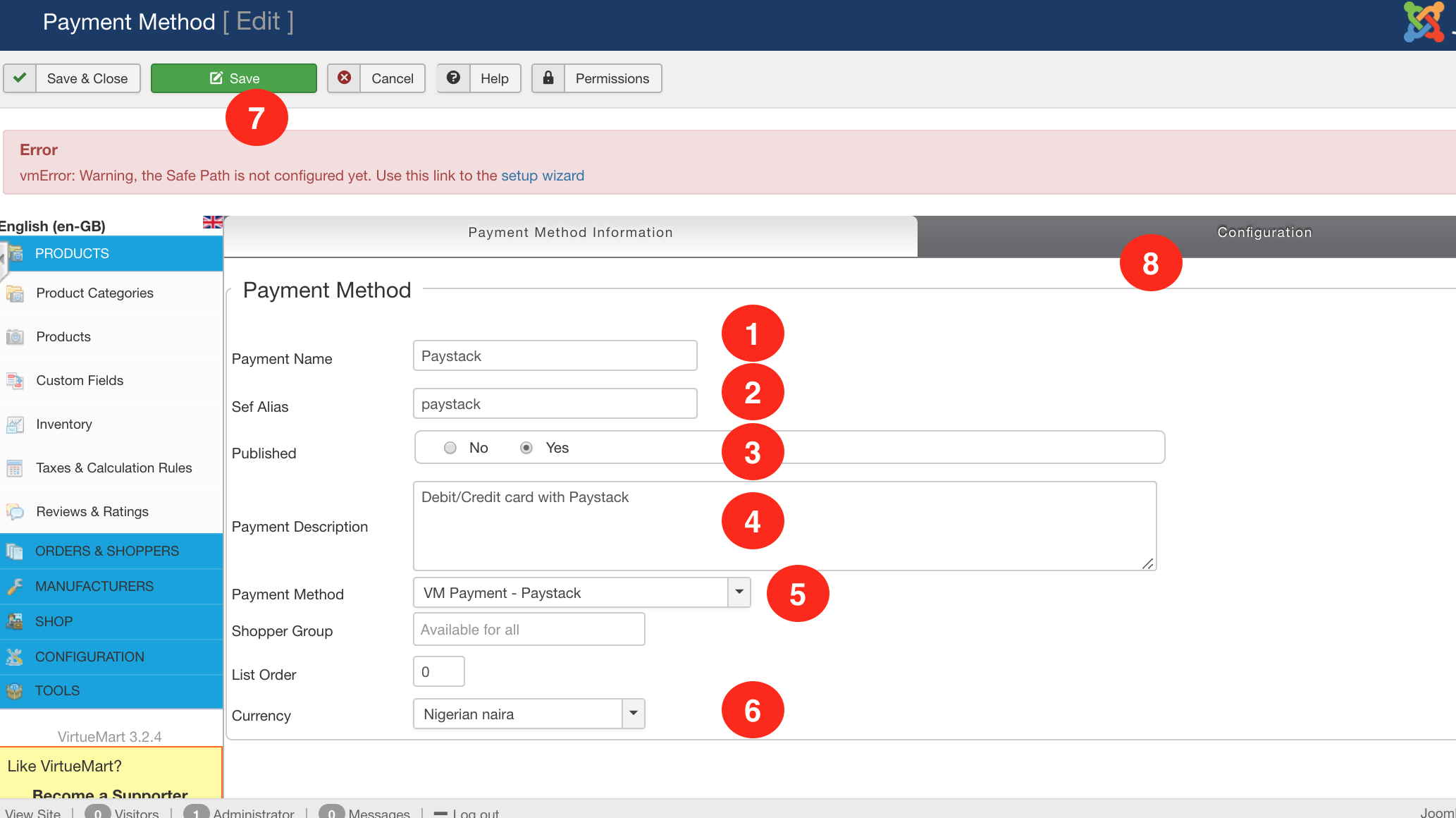This screenshot has height=818, width=1456.
Task: Click the Like VirtueMart? text
Action: click(65, 766)
